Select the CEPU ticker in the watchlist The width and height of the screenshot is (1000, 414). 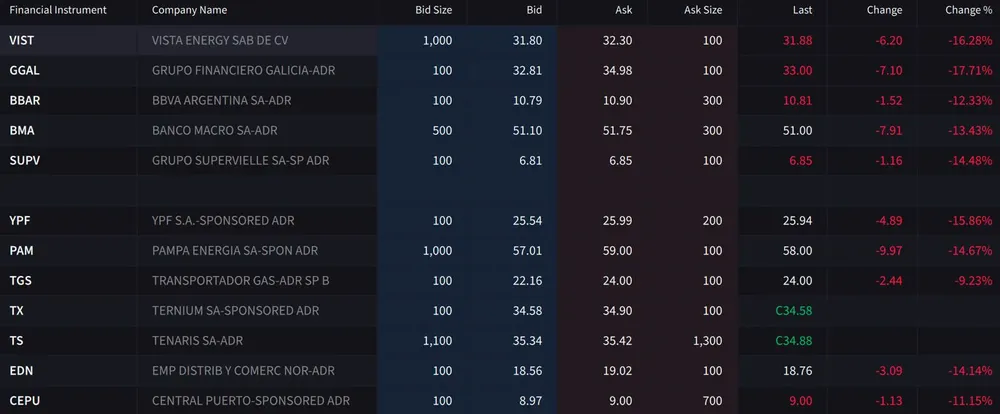24,401
